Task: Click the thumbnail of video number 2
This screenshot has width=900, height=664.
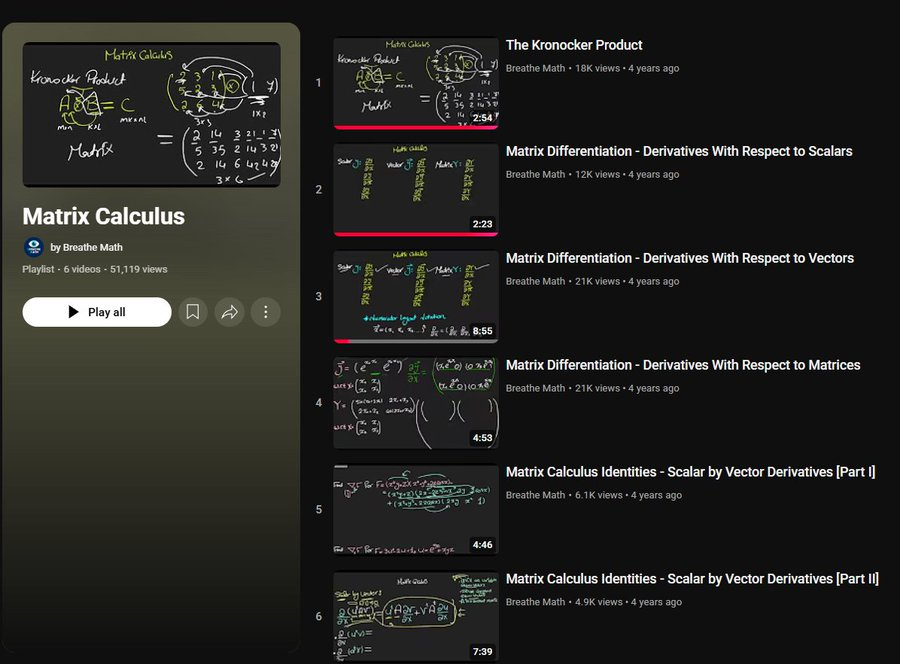Action: coord(415,189)
